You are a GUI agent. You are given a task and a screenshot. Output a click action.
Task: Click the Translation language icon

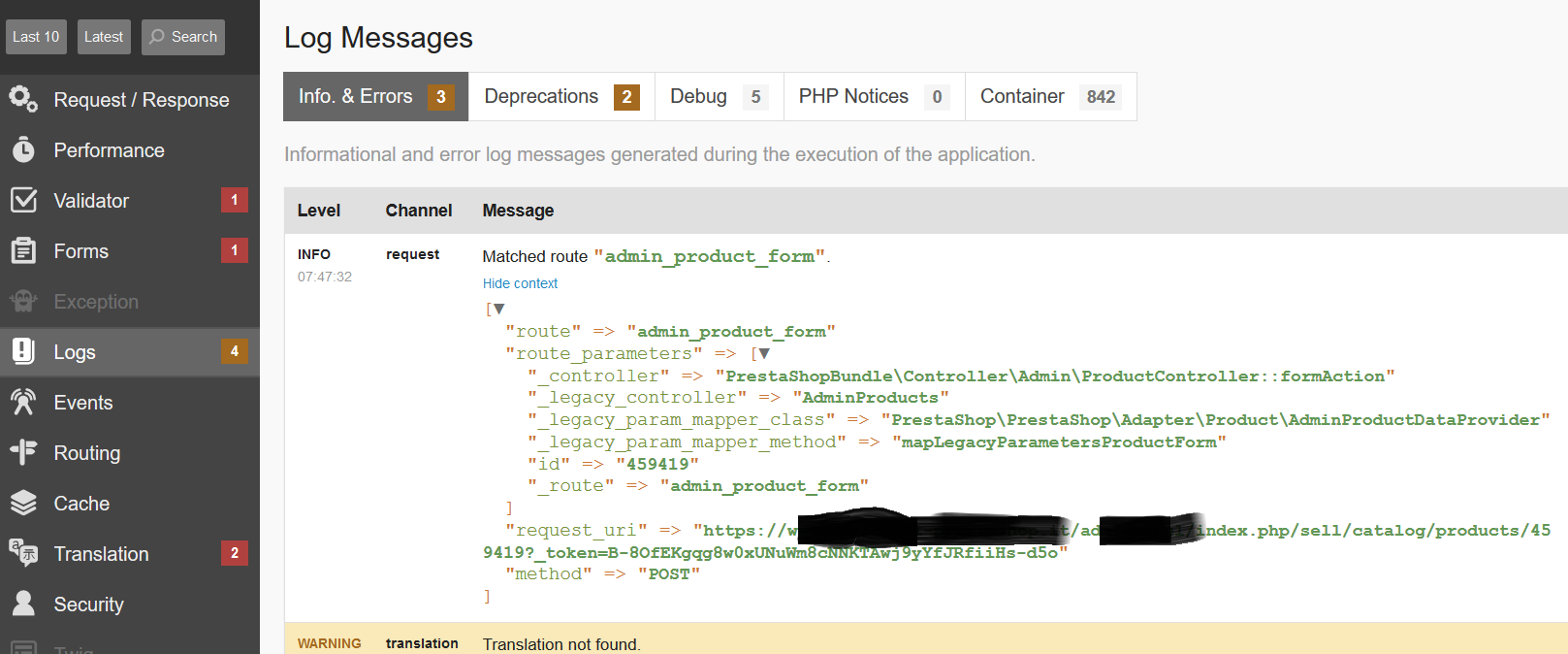tap(23, 553)
